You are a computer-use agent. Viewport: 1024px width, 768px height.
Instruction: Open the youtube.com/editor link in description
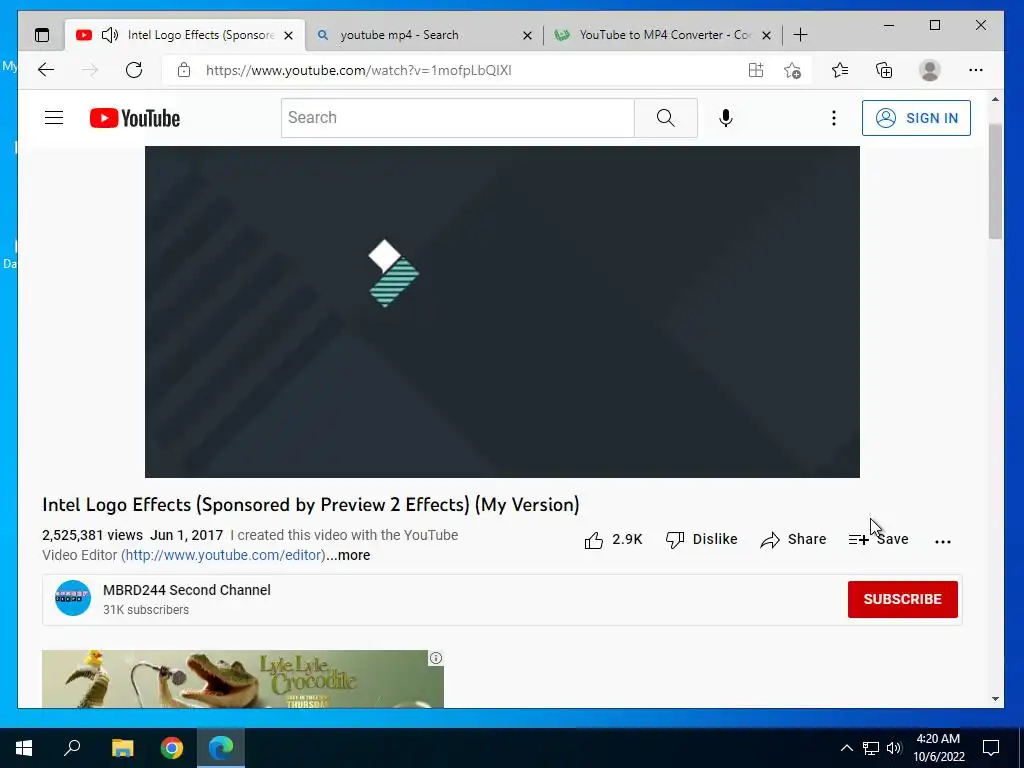(x=225, y=555)
